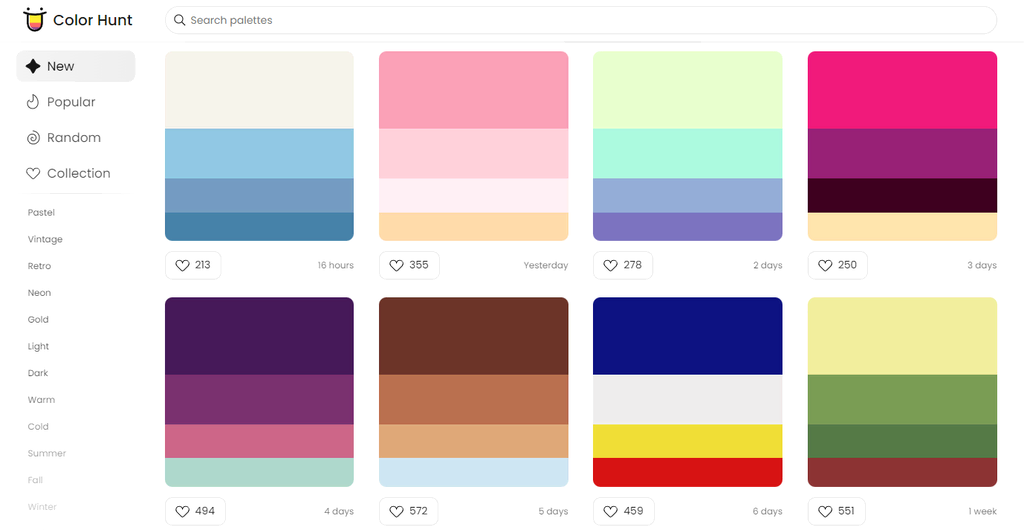
Task: Like the palette with 278 likes
Action: pyautogui.click(x=623, y=265)
